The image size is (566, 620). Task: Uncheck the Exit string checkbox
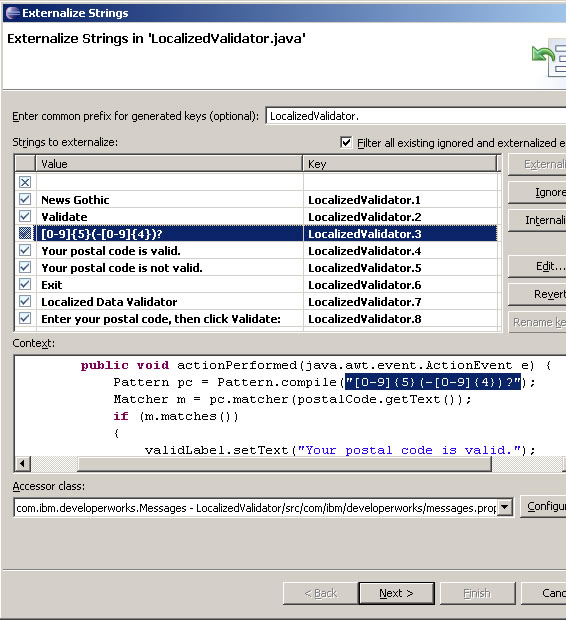click(25, 284)
